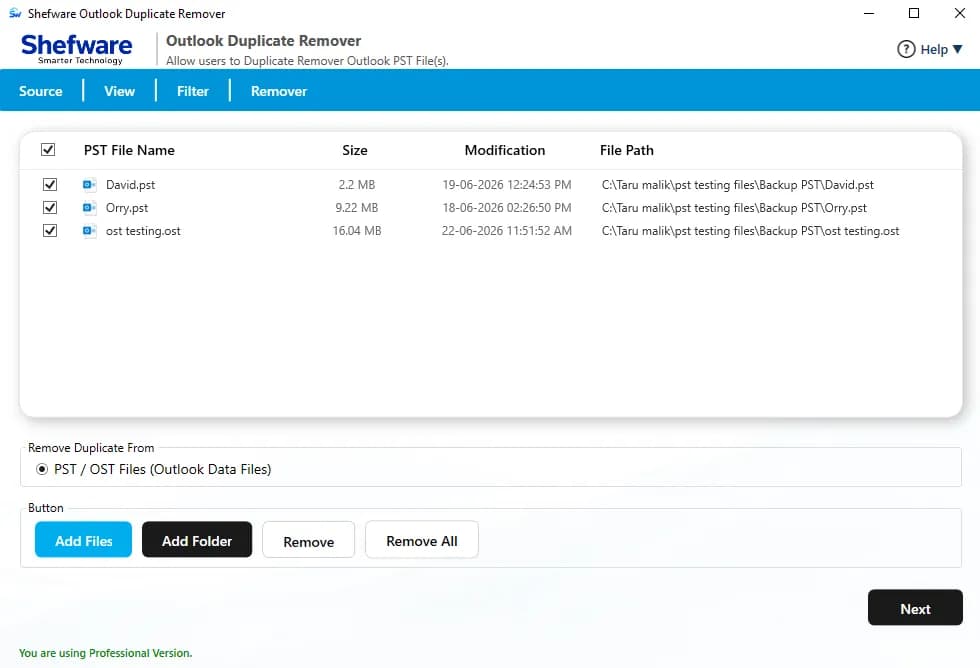Minimize the Shefware window
Viewport: 980px width, 668px height.
pyautogui.click(x=869, y=13)
